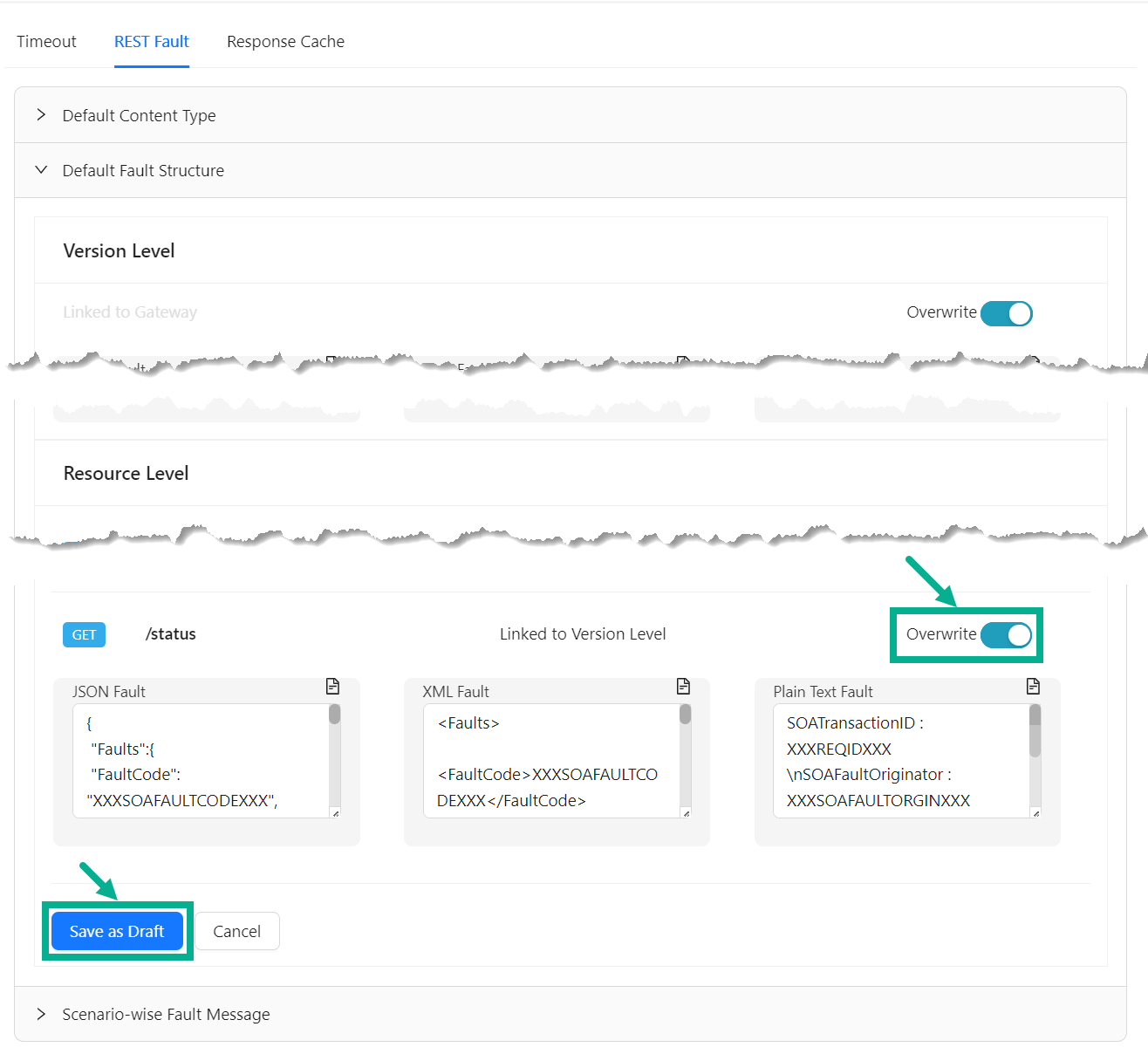The height and width of the screenshot is (1054, 1148).
Task: Click inside the XML Fault text area
Action: 550,761
